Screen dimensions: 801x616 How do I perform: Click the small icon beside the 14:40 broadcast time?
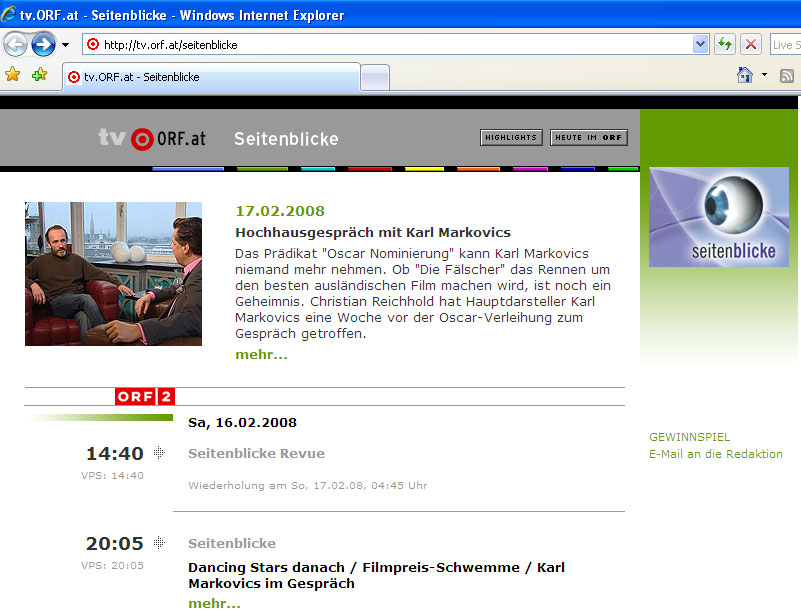(159, 453)
